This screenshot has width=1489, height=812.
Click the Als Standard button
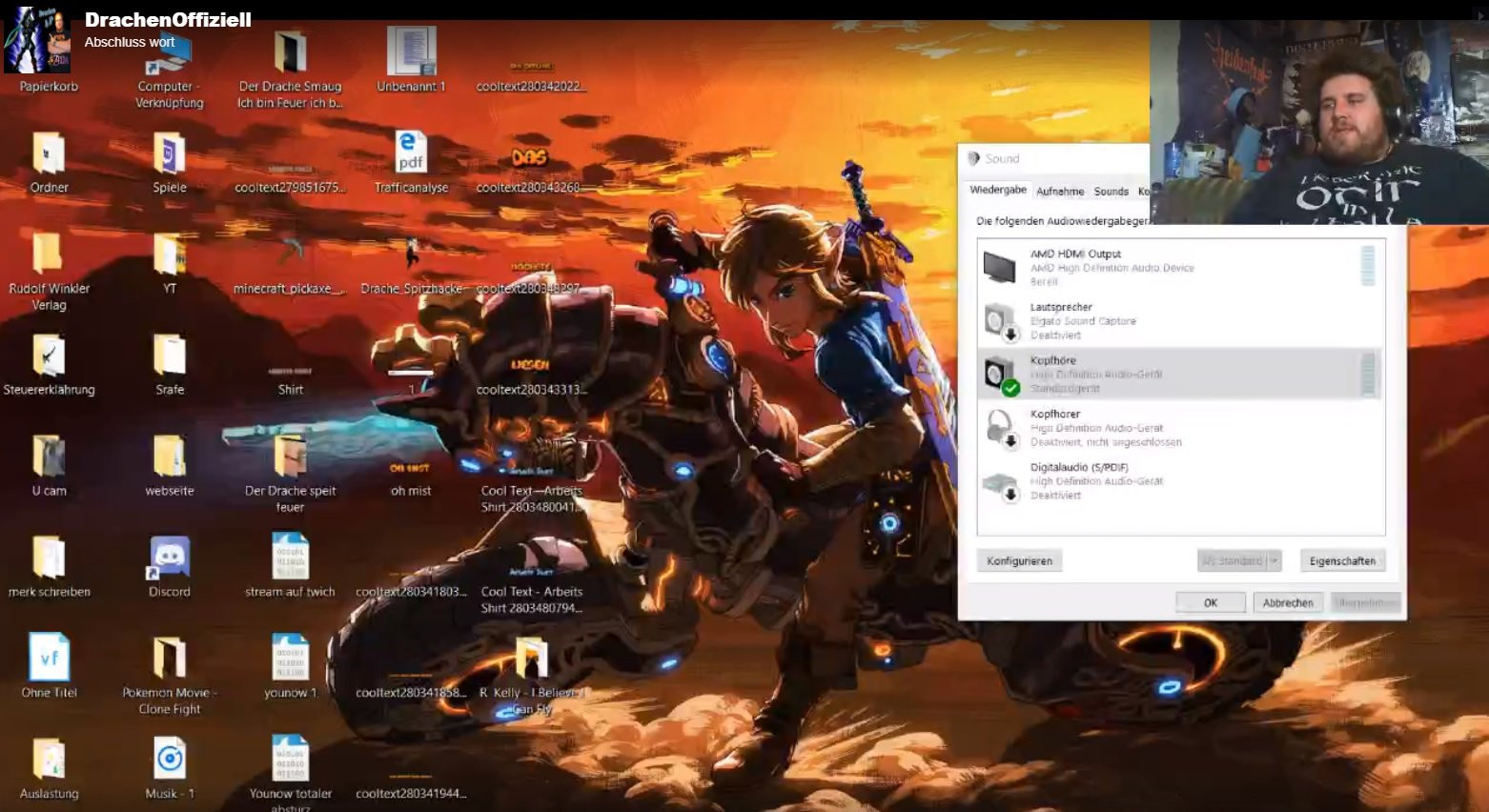click(1233, 561)
